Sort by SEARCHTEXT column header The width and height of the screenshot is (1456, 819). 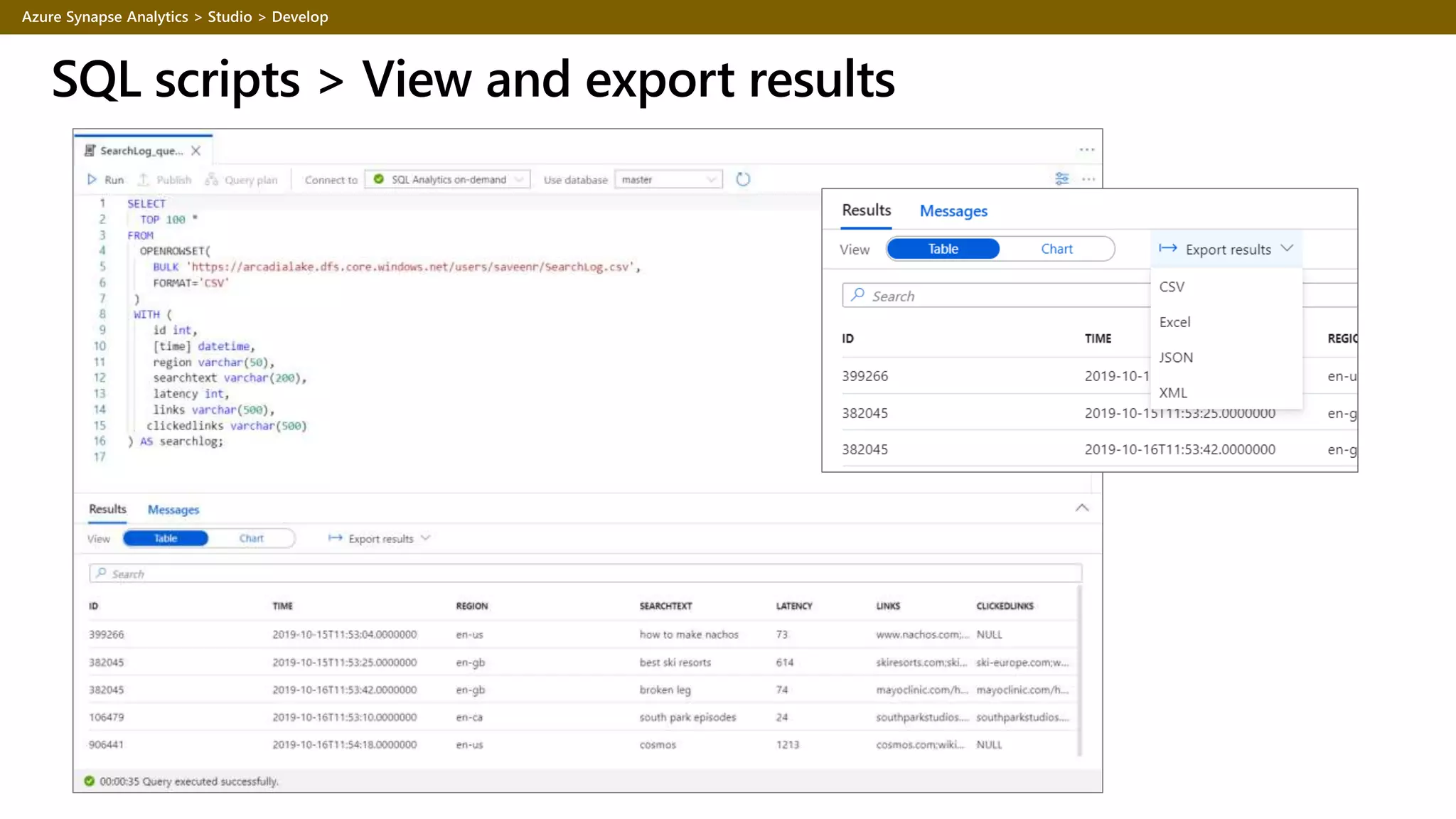(x=665, y=606)
